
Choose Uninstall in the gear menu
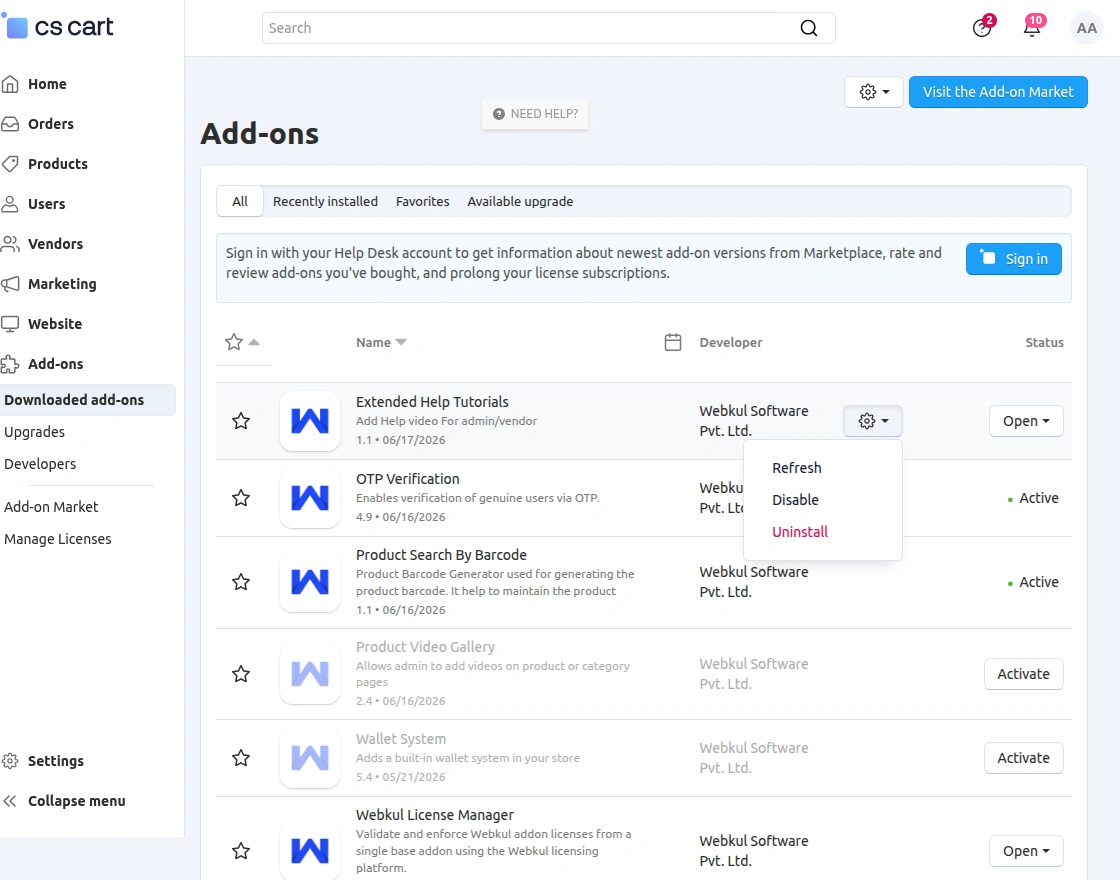(x=800, y=531)
